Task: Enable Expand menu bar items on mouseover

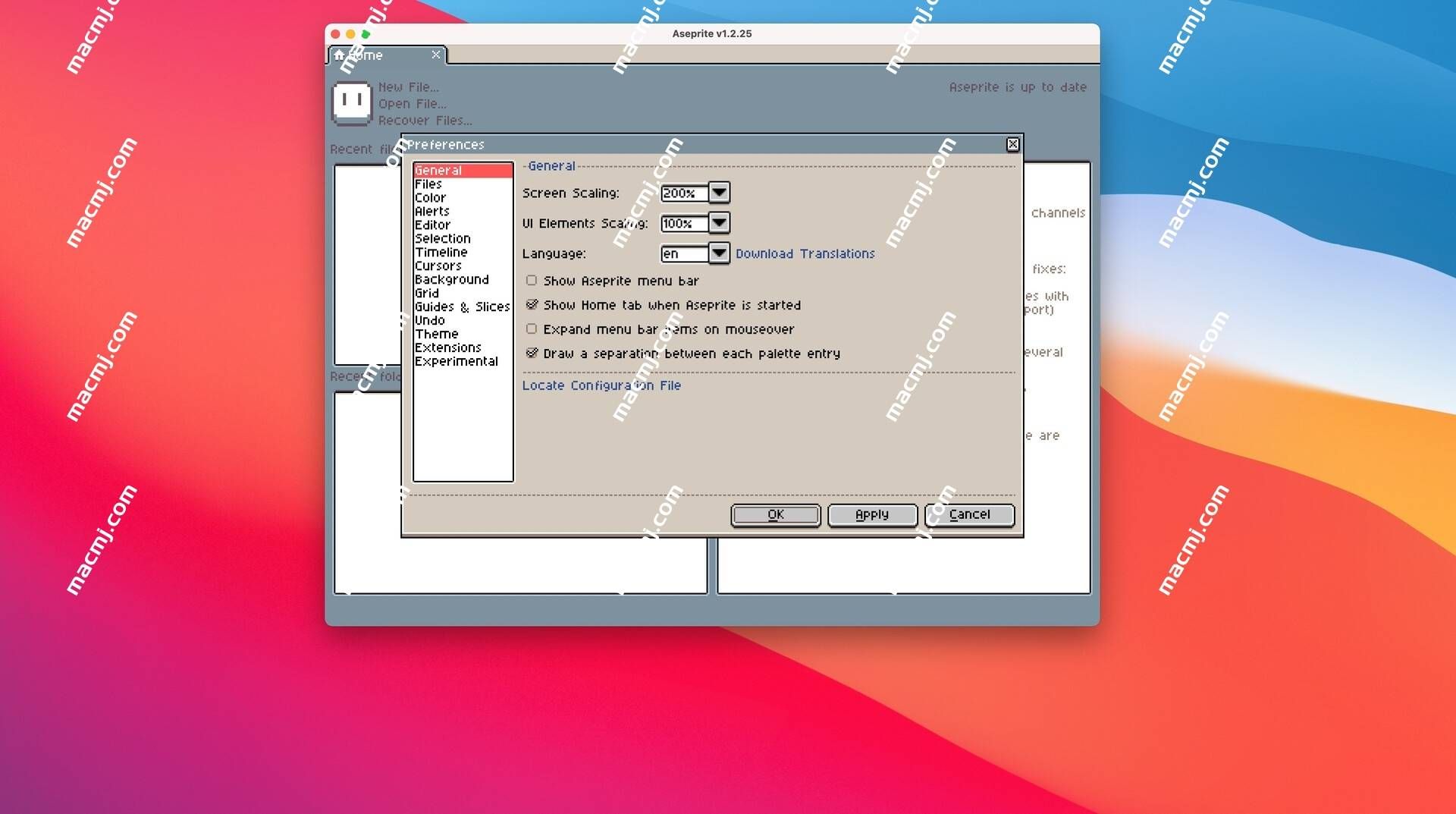Action: [x=532, y=329]
